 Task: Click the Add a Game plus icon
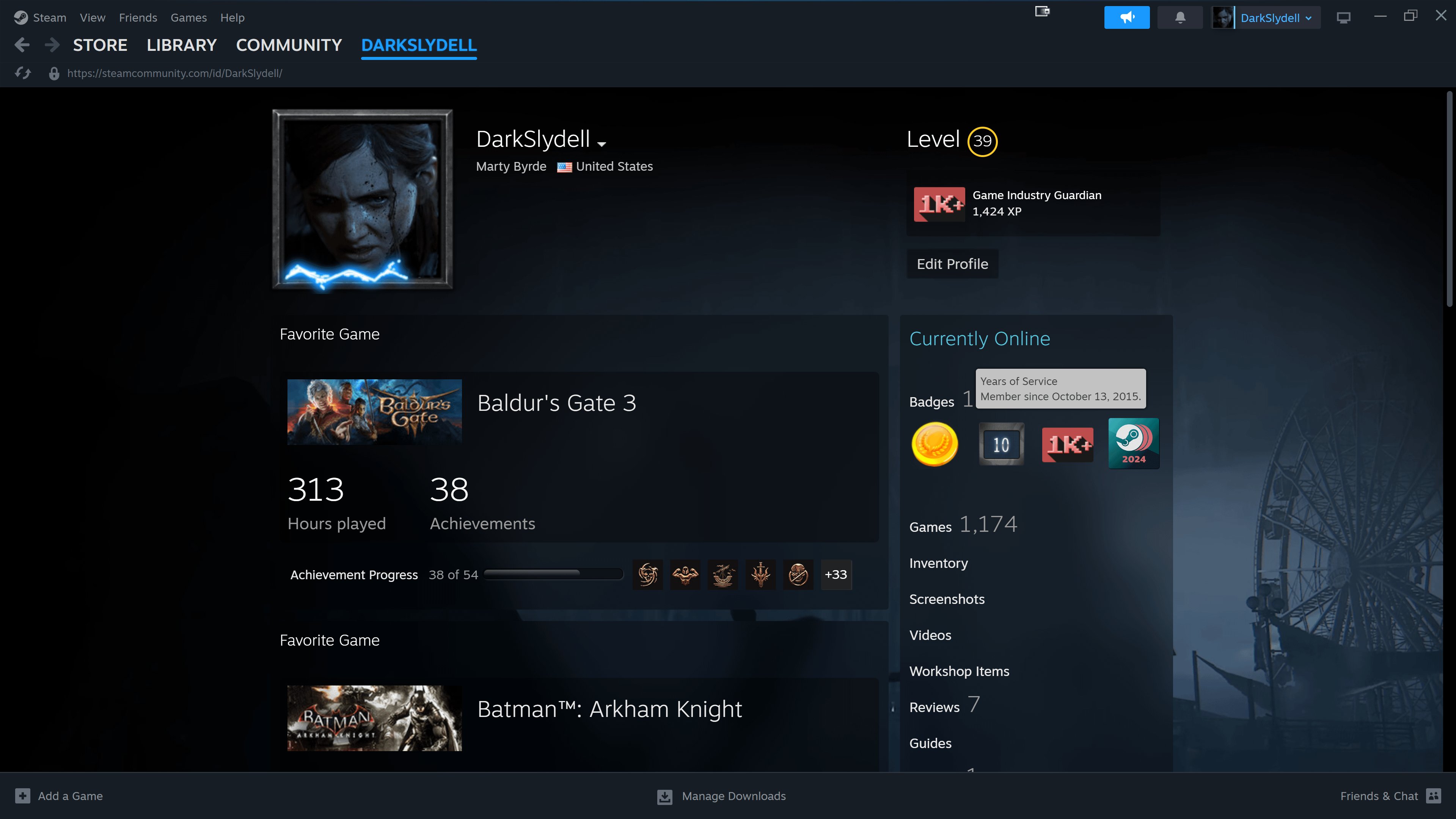pyautogui.click(x=23, y=795)
